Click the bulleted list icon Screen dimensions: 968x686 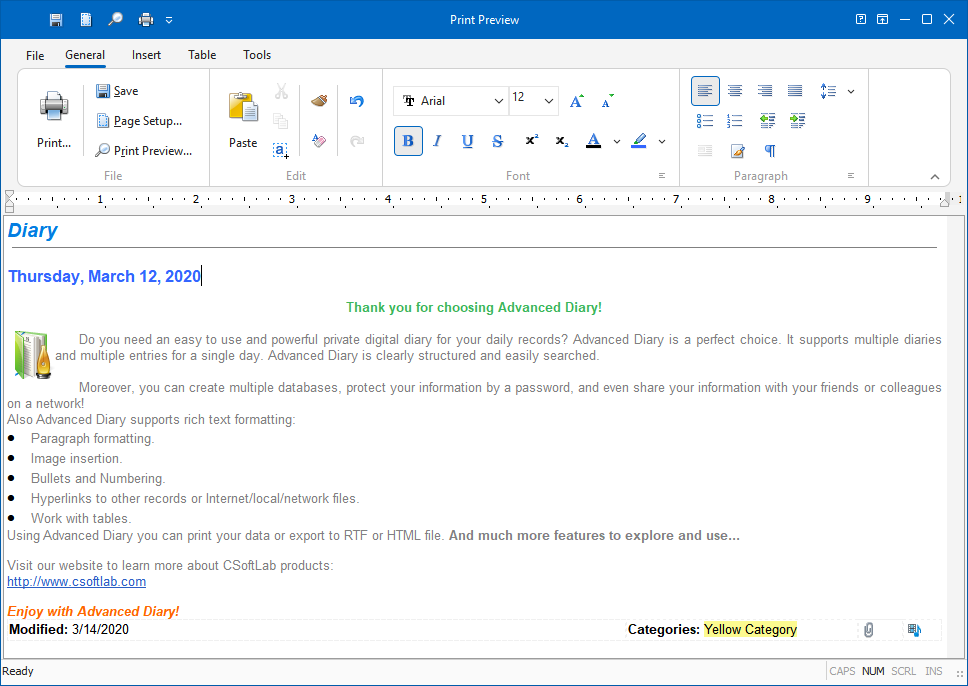(x=705, y=120)
